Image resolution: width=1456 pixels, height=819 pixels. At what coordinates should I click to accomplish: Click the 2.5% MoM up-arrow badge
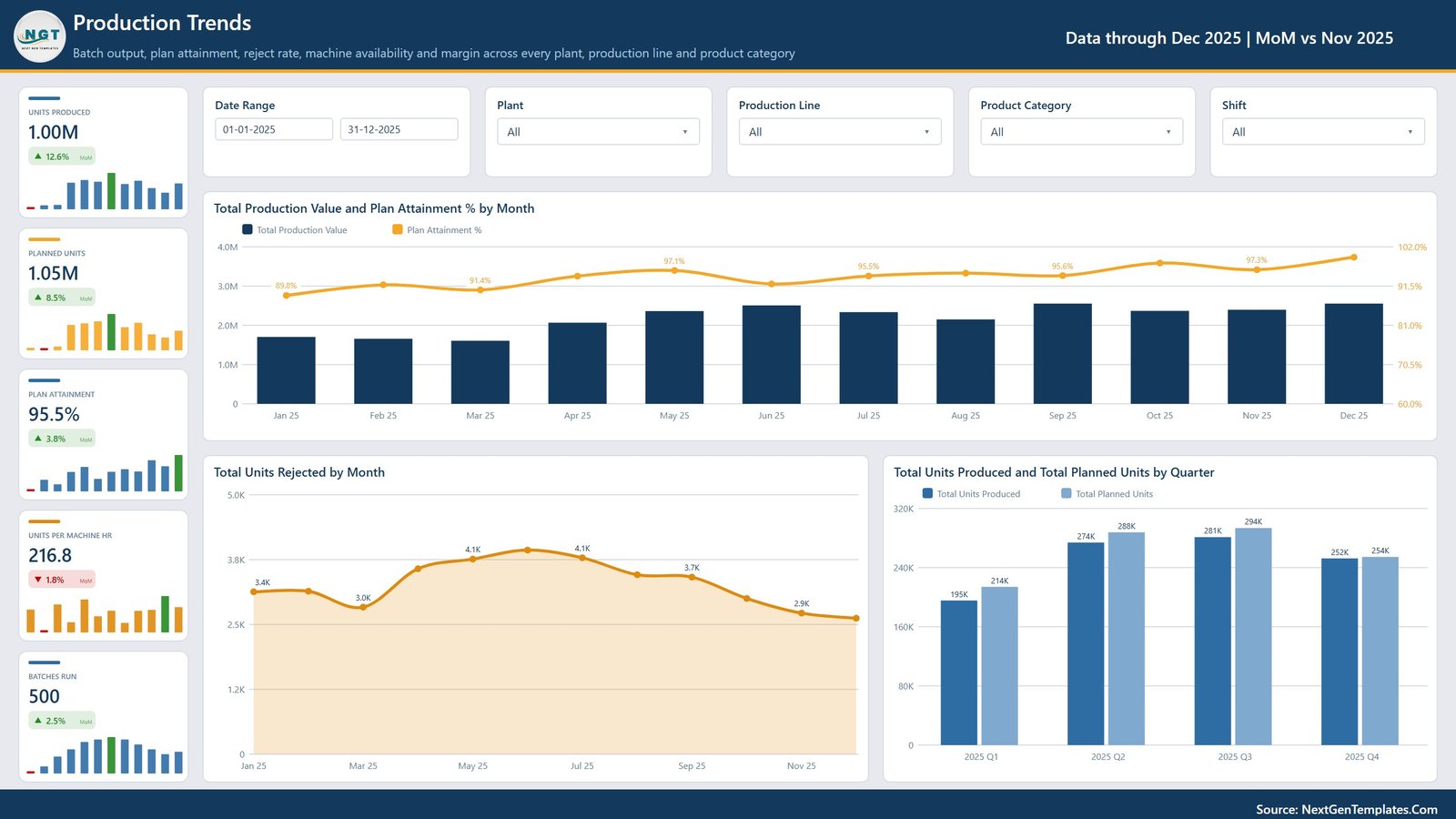point(62,721)
